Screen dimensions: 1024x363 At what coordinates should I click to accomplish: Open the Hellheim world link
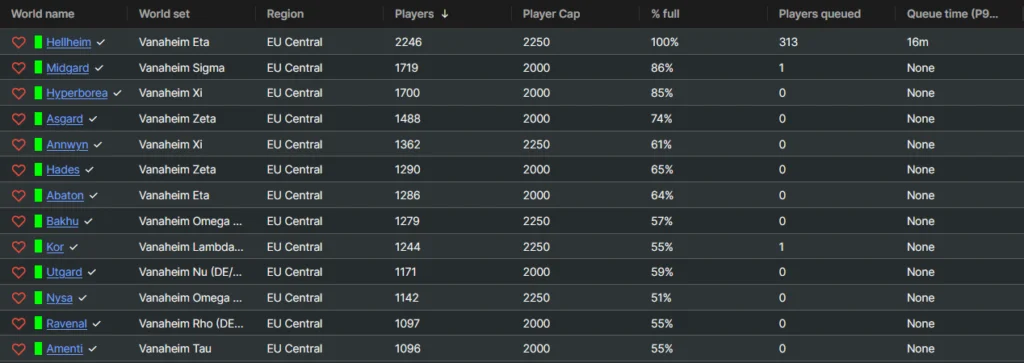pyautogui.click(x=69, y=42)
